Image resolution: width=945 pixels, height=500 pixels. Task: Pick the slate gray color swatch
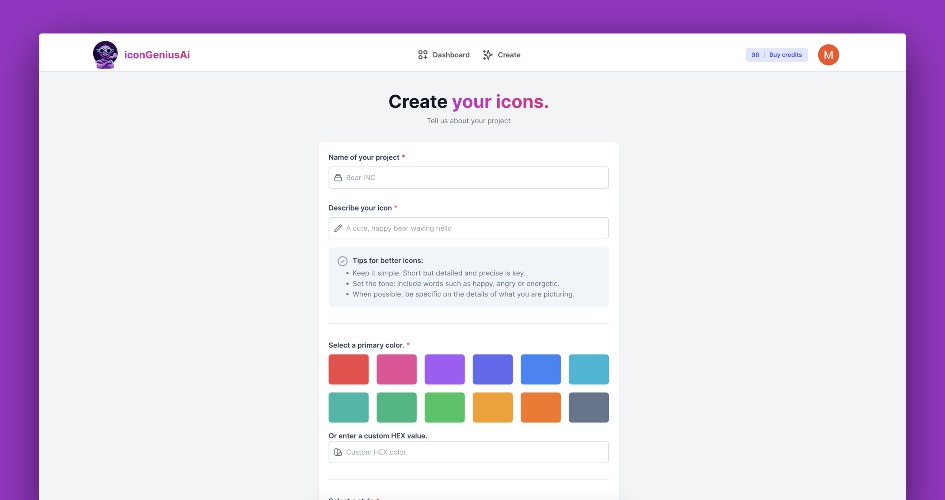588,407
